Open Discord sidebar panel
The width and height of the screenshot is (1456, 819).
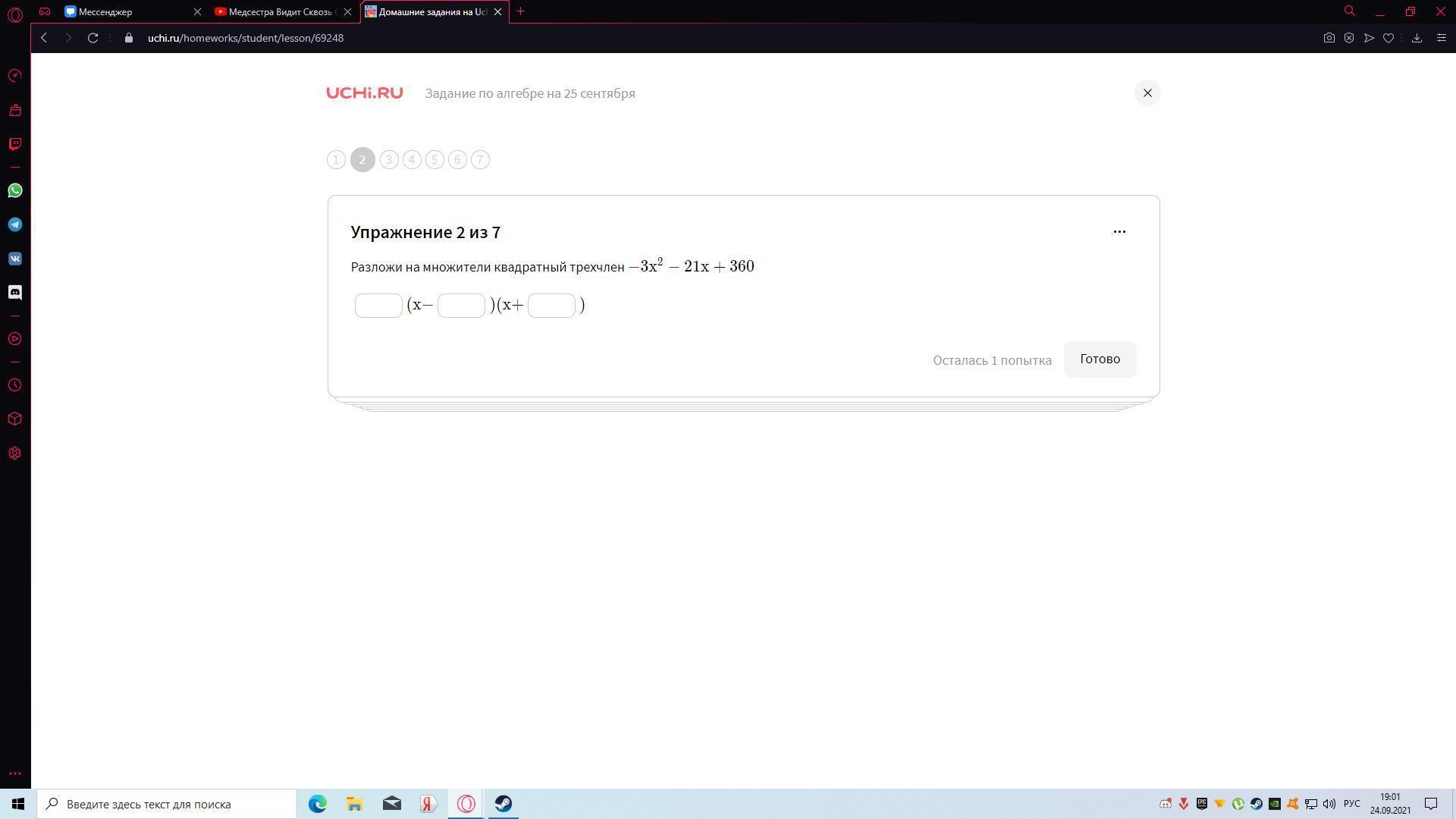15,293
